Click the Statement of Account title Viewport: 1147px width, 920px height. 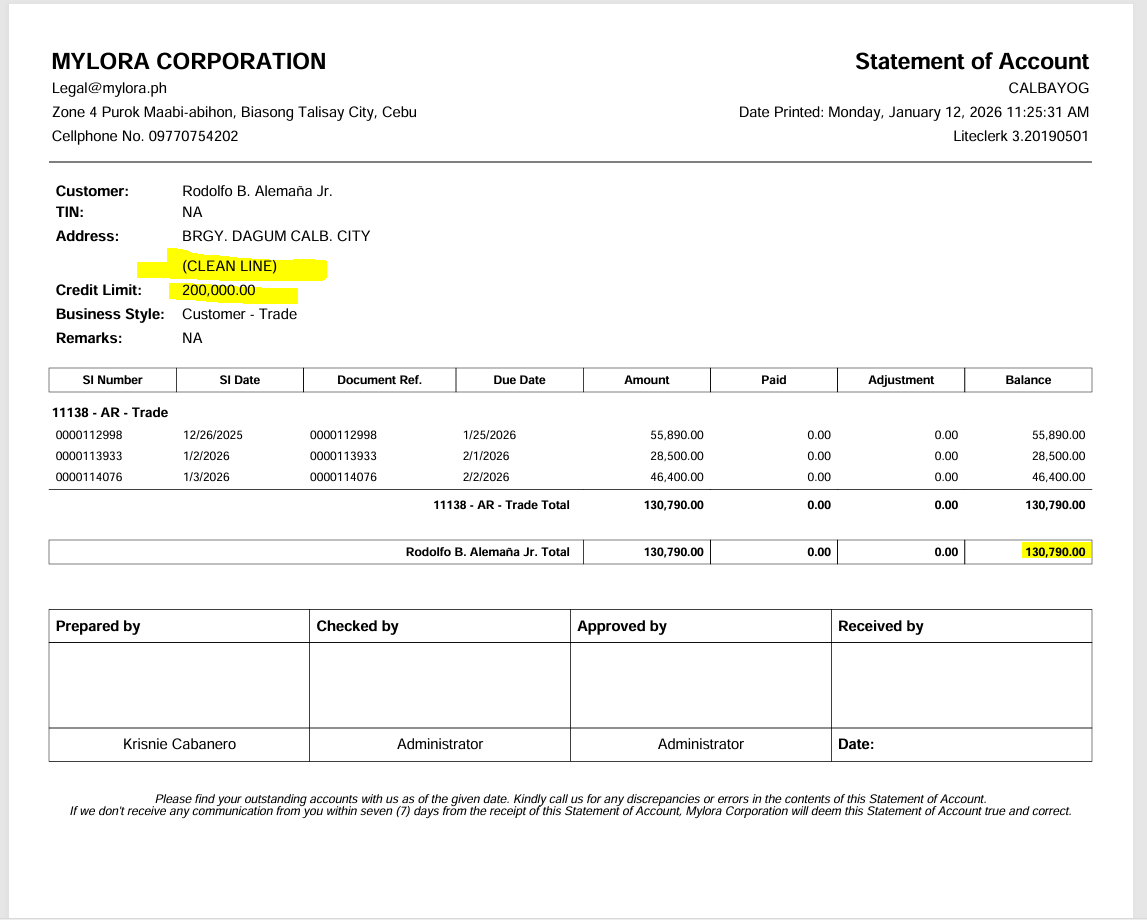971,61
